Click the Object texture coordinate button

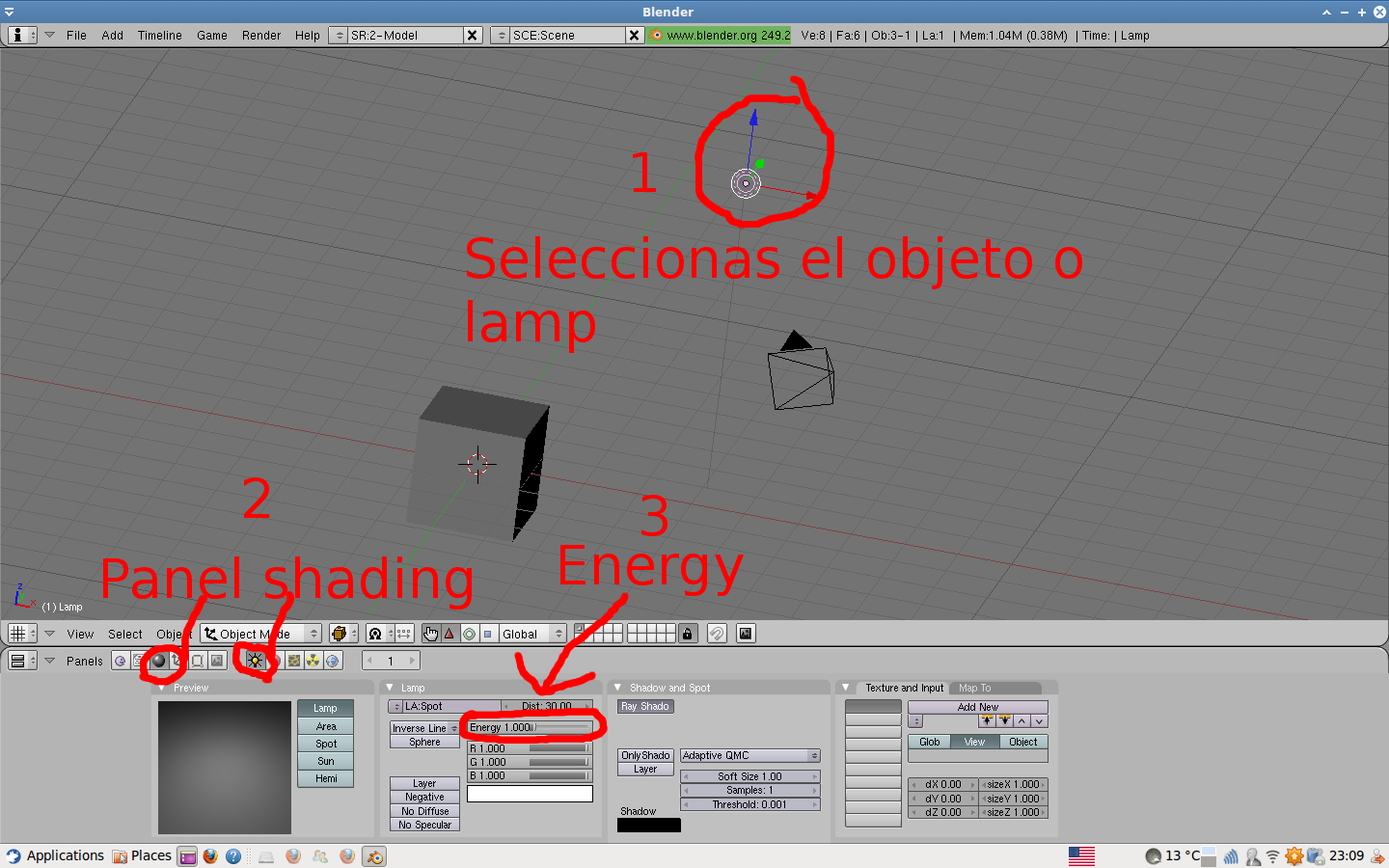1023,742
